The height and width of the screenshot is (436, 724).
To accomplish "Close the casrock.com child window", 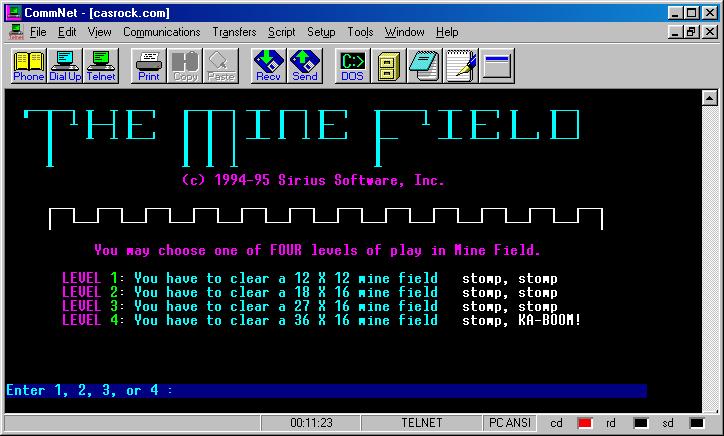I will 710,32.
